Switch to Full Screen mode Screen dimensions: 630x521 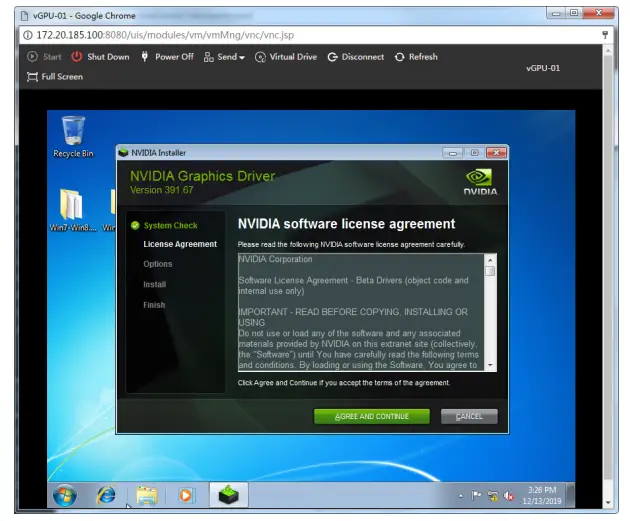pos(55,77)
